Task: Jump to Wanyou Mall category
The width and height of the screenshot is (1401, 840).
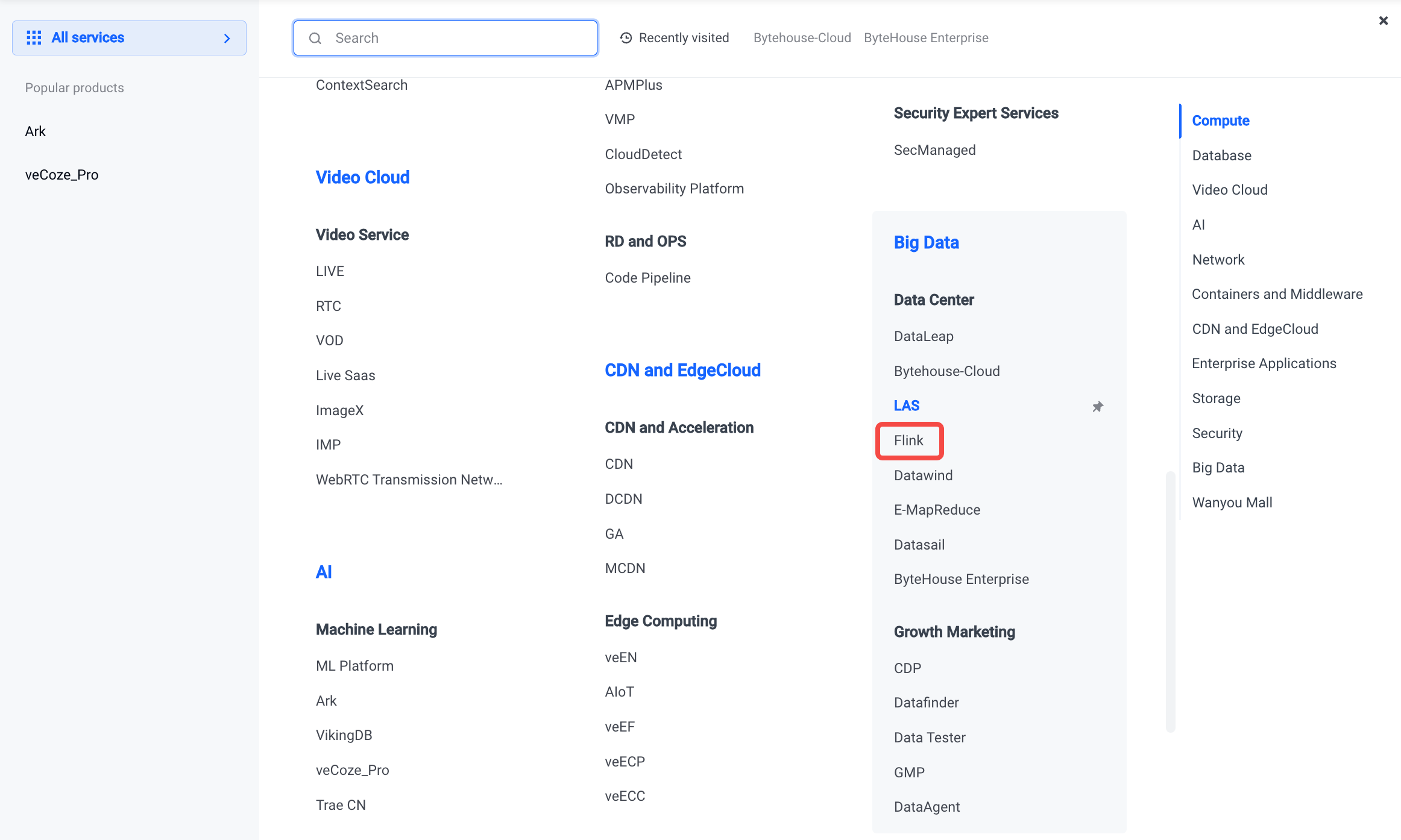Action: point(1232,503)
